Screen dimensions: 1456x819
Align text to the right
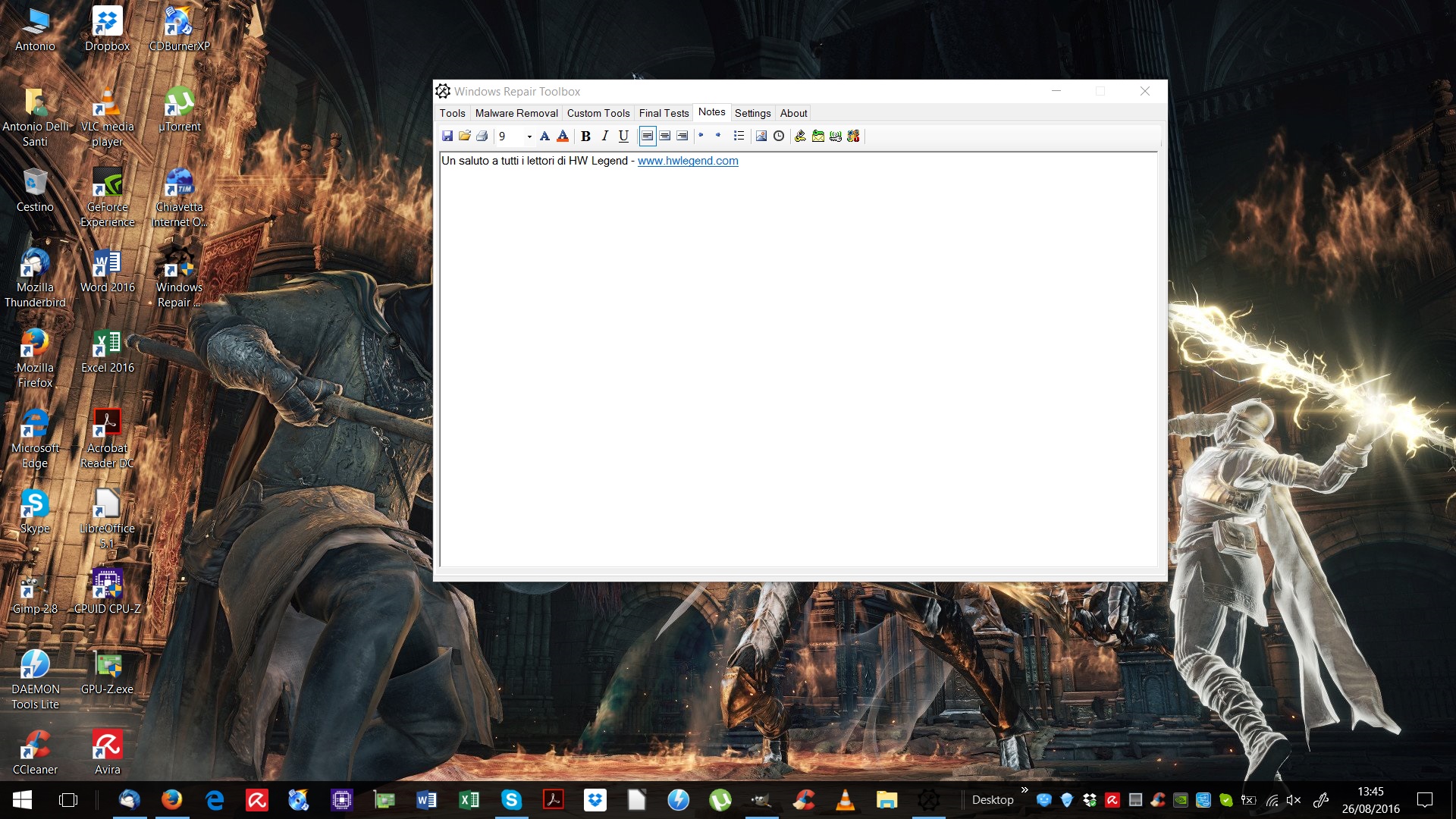682,136
